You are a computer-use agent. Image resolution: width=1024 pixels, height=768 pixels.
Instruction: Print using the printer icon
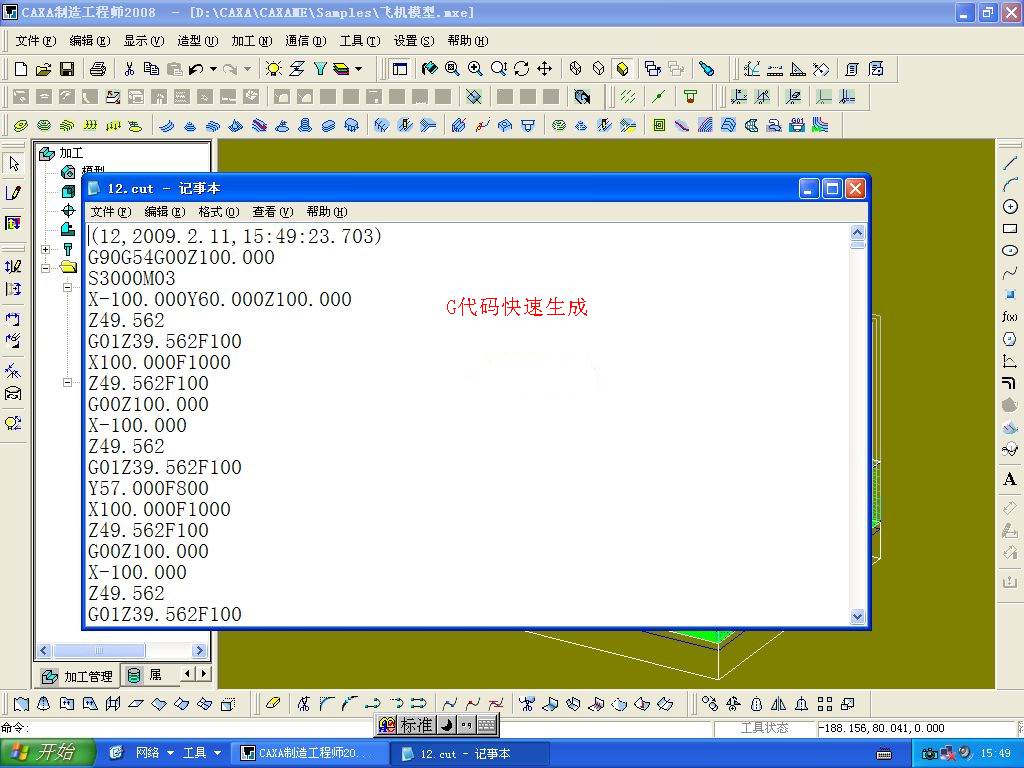click(97, 69)
